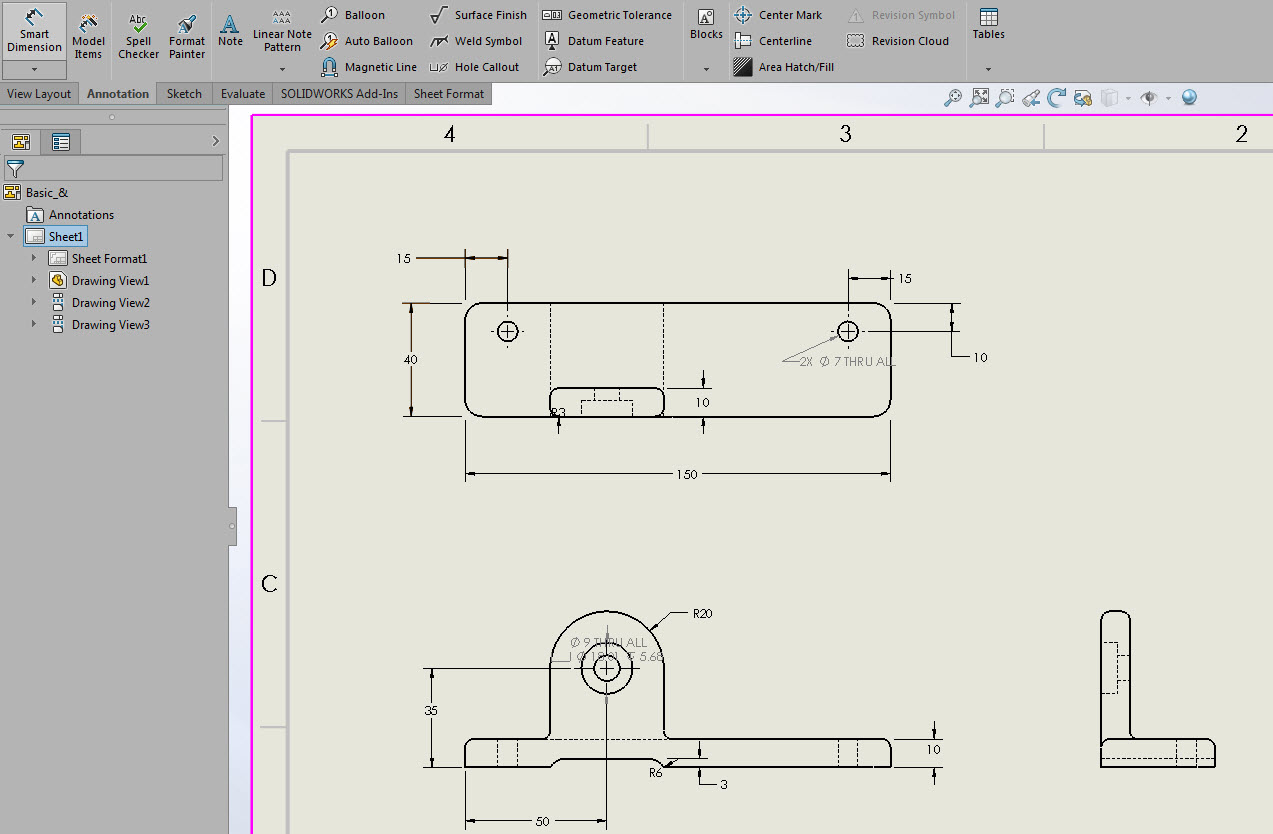This screenshot has height=834, width=1273.
Task: Click the scene appearance globe icon
Action: 1189,97
